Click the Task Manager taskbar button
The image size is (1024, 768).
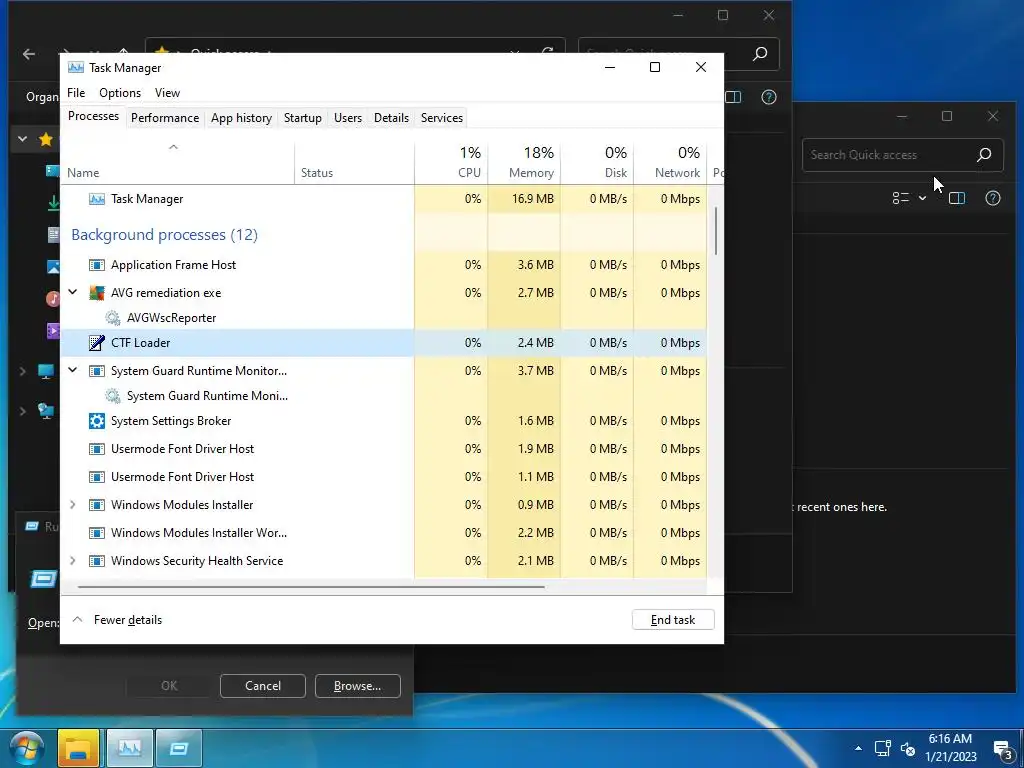coord(129,748)
